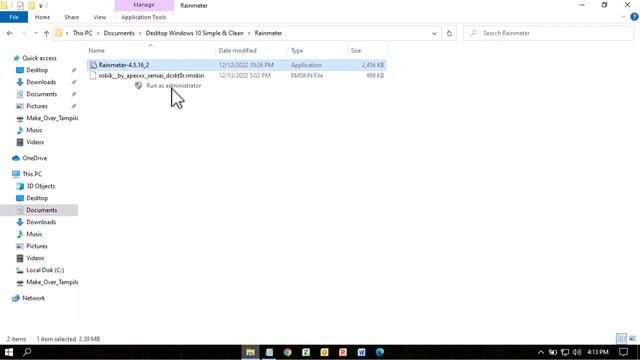The image size is (640, 360).
Task: Click Desktop Windows 10 Simple & Clean breadcrumb
Action: pyautogui.click(x=194, y=33)
